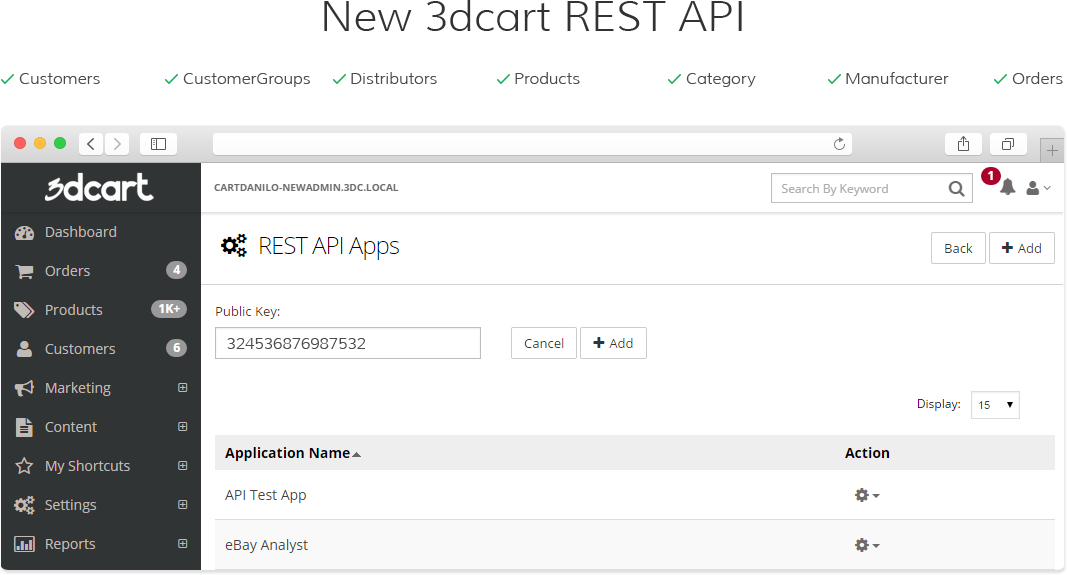
Task: Click the red notification count badge
Action: [991, 176]
